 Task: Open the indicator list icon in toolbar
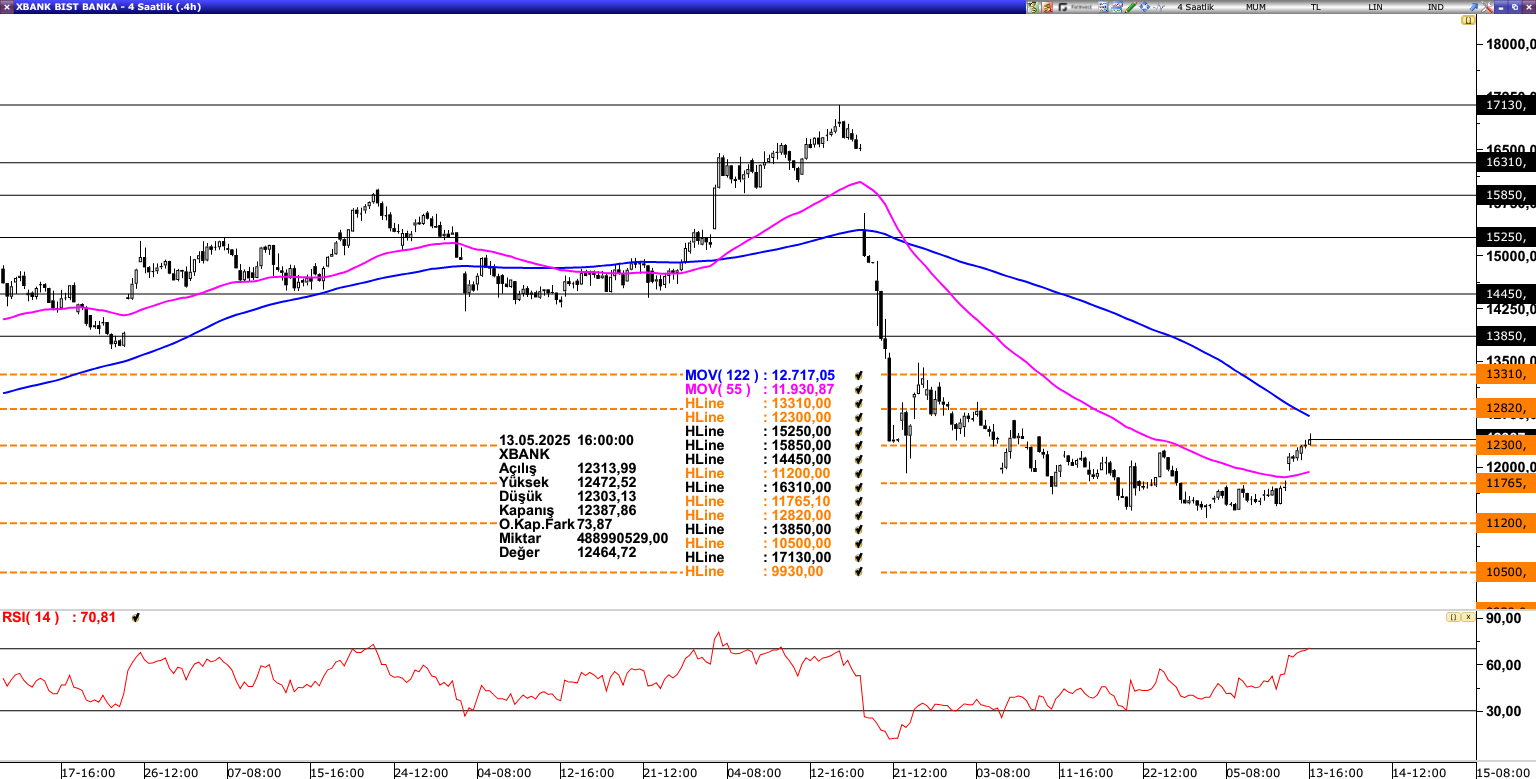1103,7
